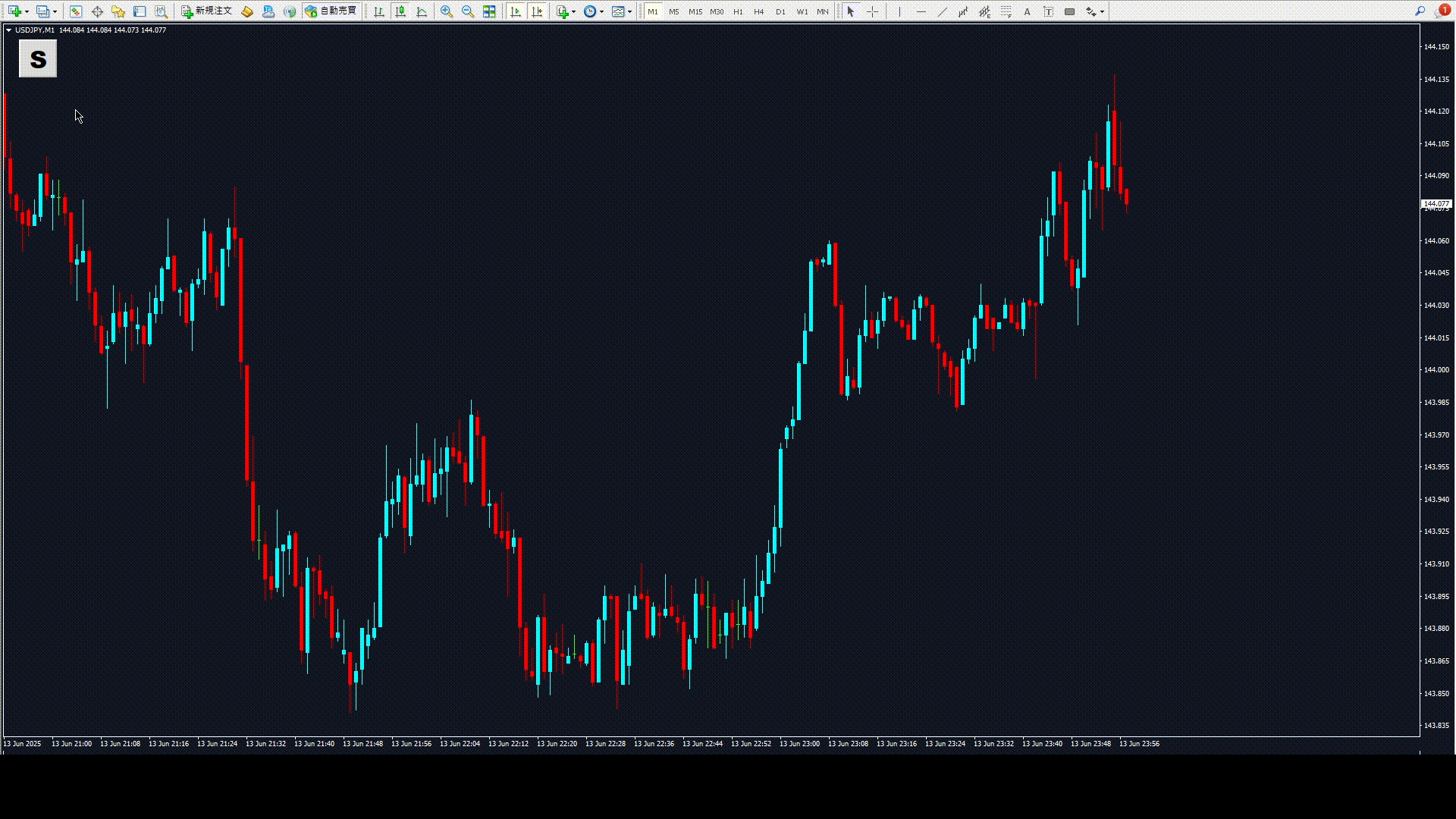Screen dimensions: 1456x819
Task: Click the Zoom Out magnifier icon
Action: 468,11
